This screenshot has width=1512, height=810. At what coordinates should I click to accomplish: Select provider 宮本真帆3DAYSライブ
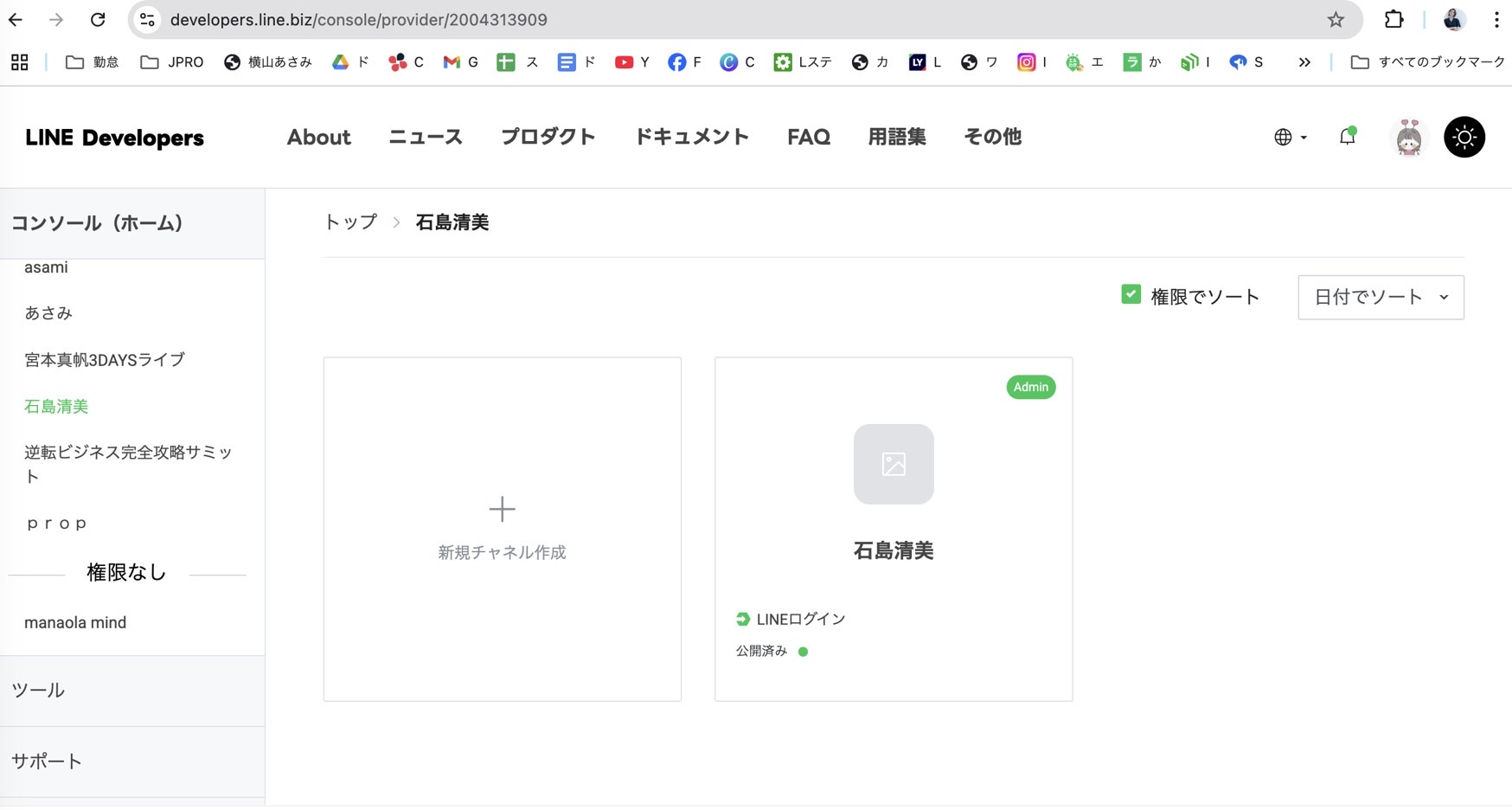click(x=105, y=360)
